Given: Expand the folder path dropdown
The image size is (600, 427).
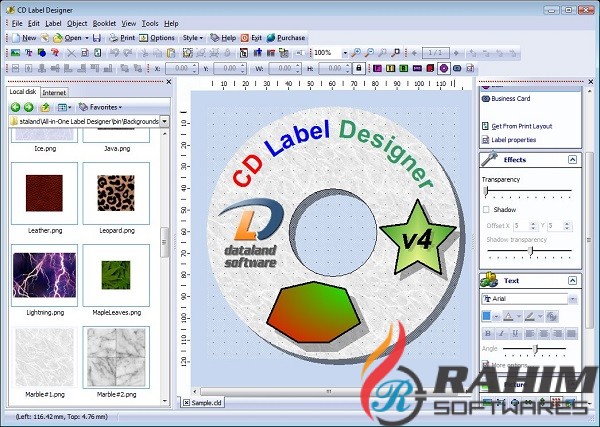Looking at the screenshot, I should [x=164, y=122].
